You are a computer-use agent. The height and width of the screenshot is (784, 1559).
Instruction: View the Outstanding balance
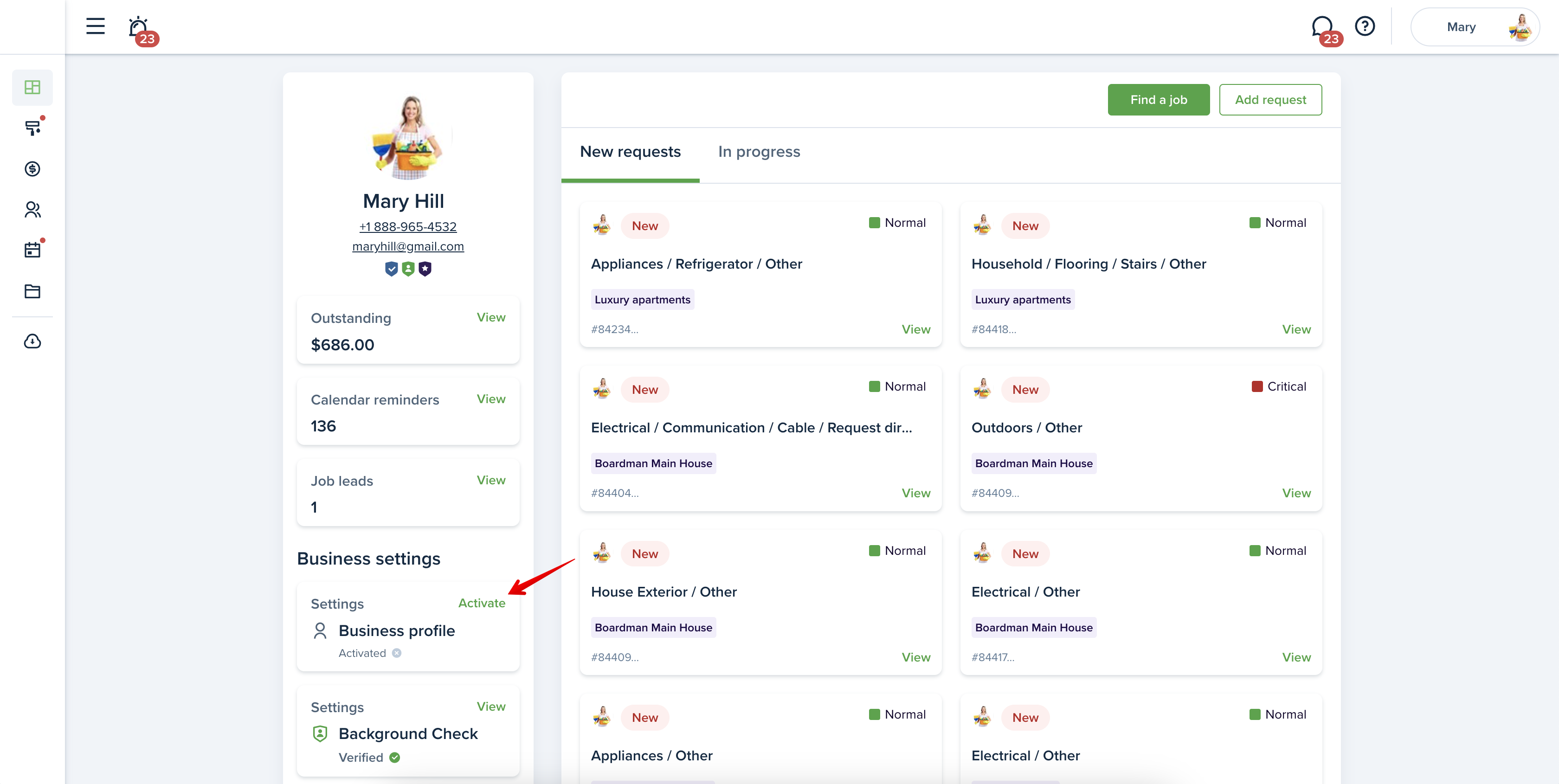click(x=491, y=318)
